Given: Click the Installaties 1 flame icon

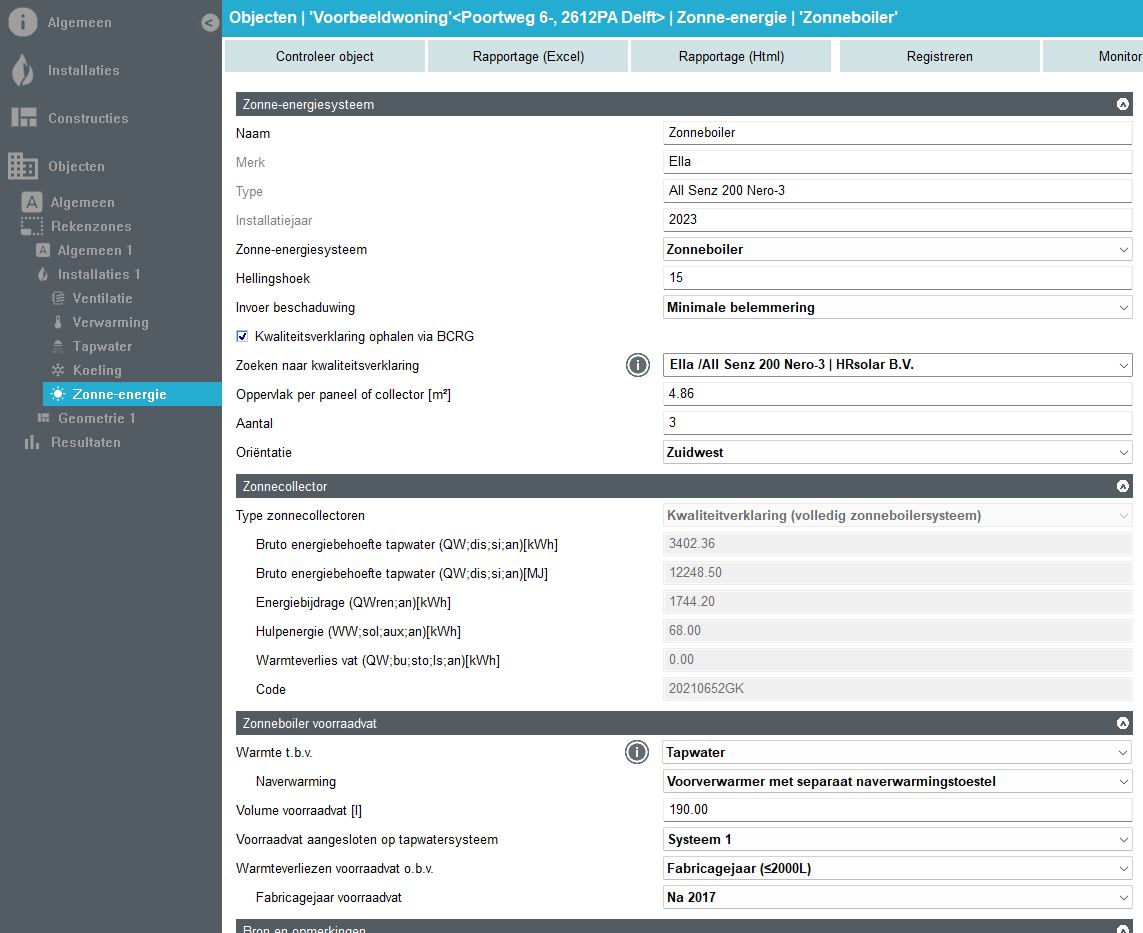Looking at the screenshot, I should (x=43, y=274).
